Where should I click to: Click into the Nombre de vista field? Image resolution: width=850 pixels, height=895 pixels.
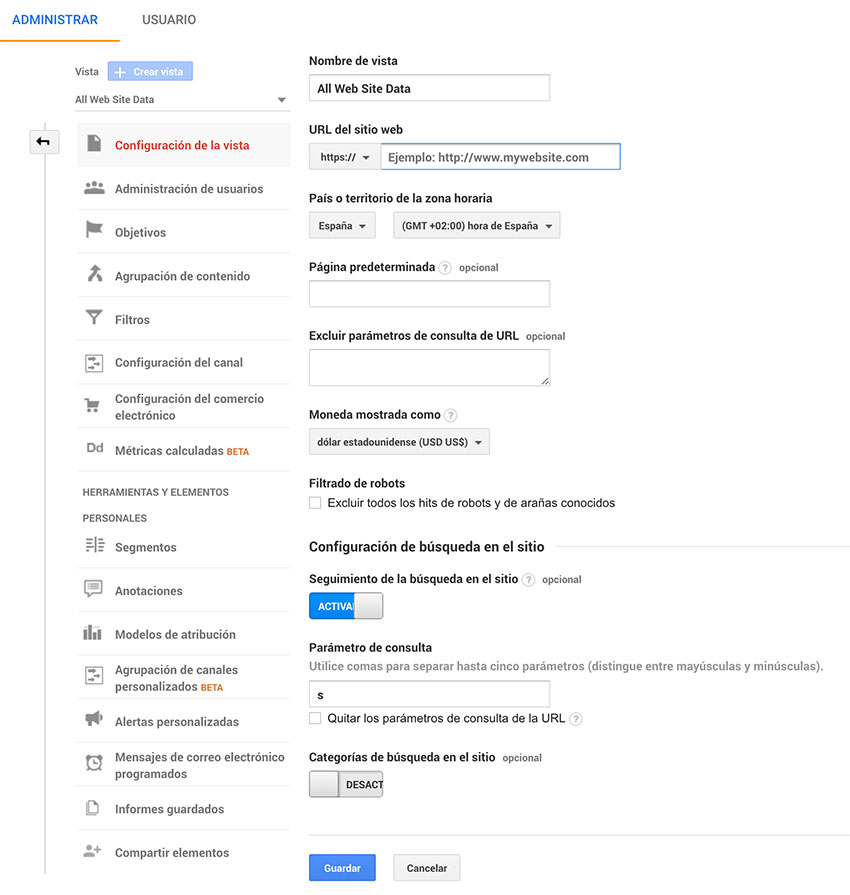tap(429, 88)
